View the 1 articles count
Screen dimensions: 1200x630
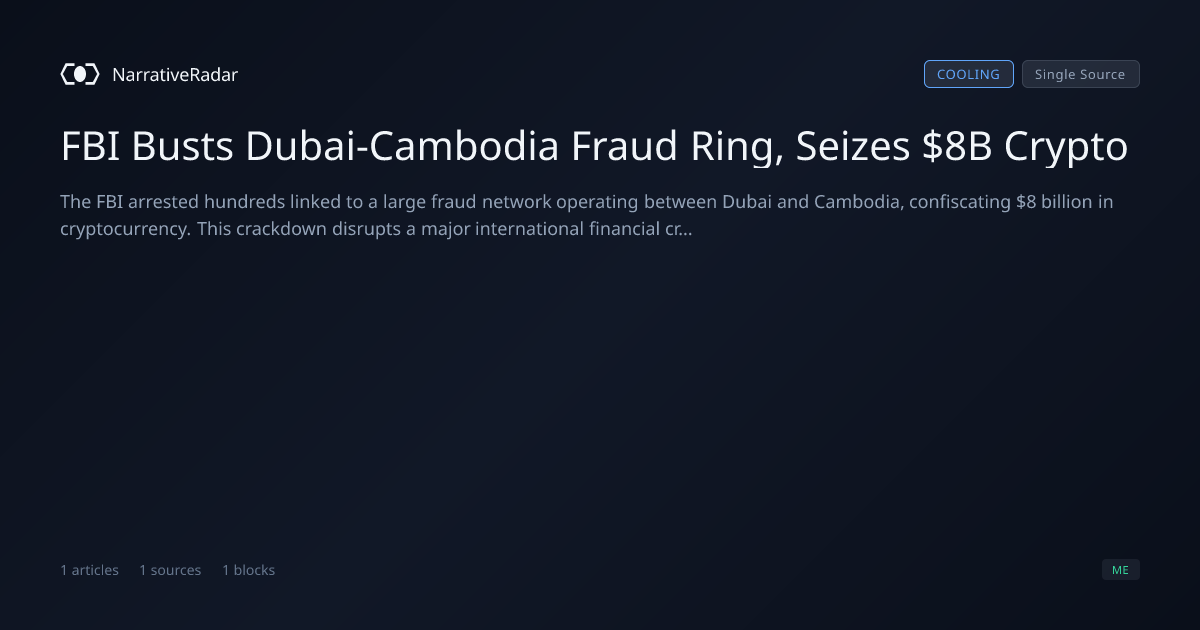pos(89,570)
